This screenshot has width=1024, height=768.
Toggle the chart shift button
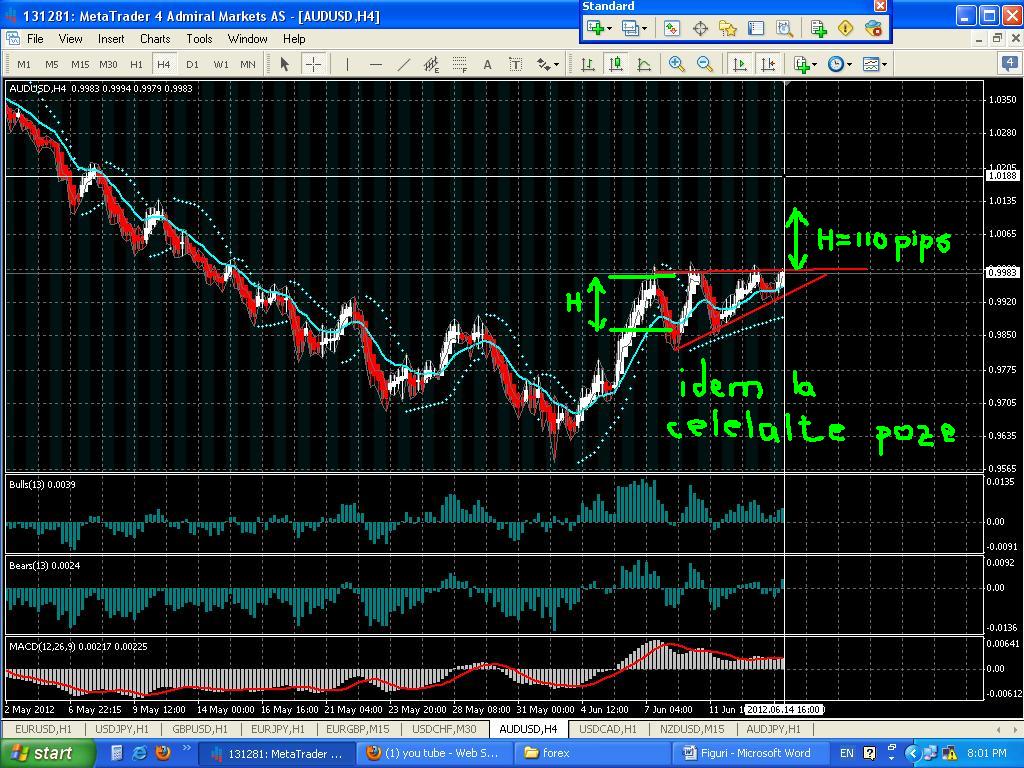click(768, 64)
